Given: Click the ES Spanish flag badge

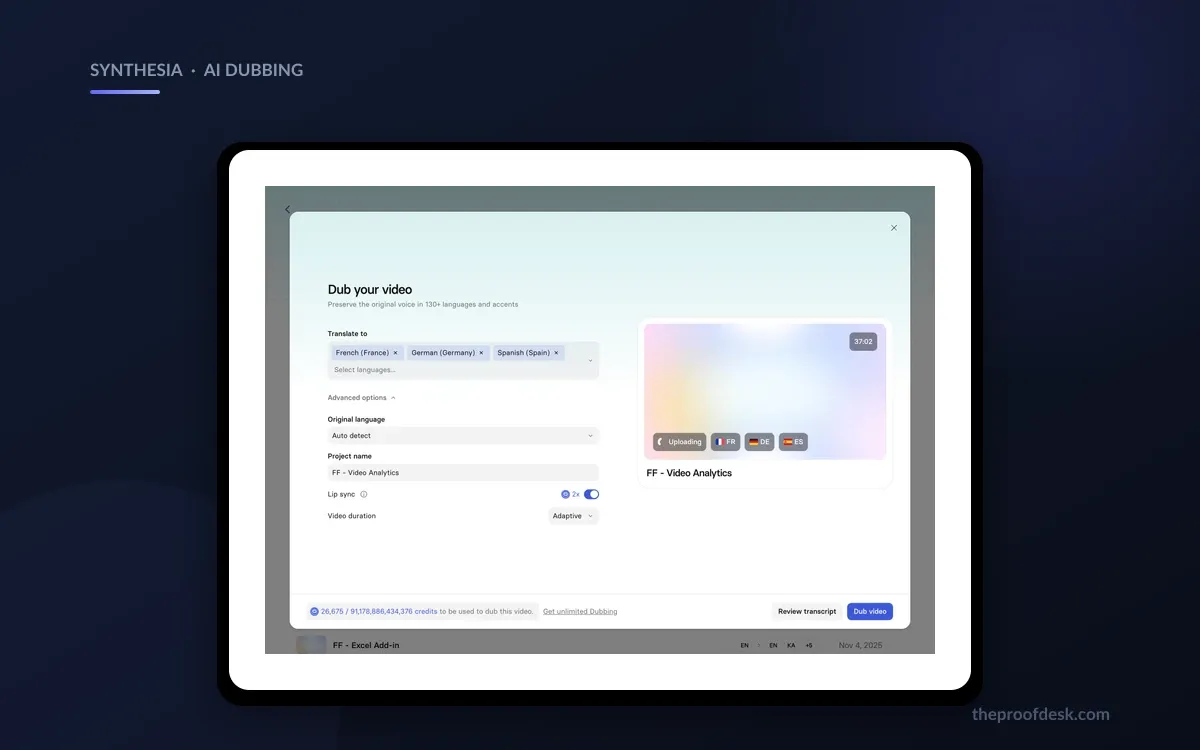Looking at the screenshot, I should [x=794, y=442].
